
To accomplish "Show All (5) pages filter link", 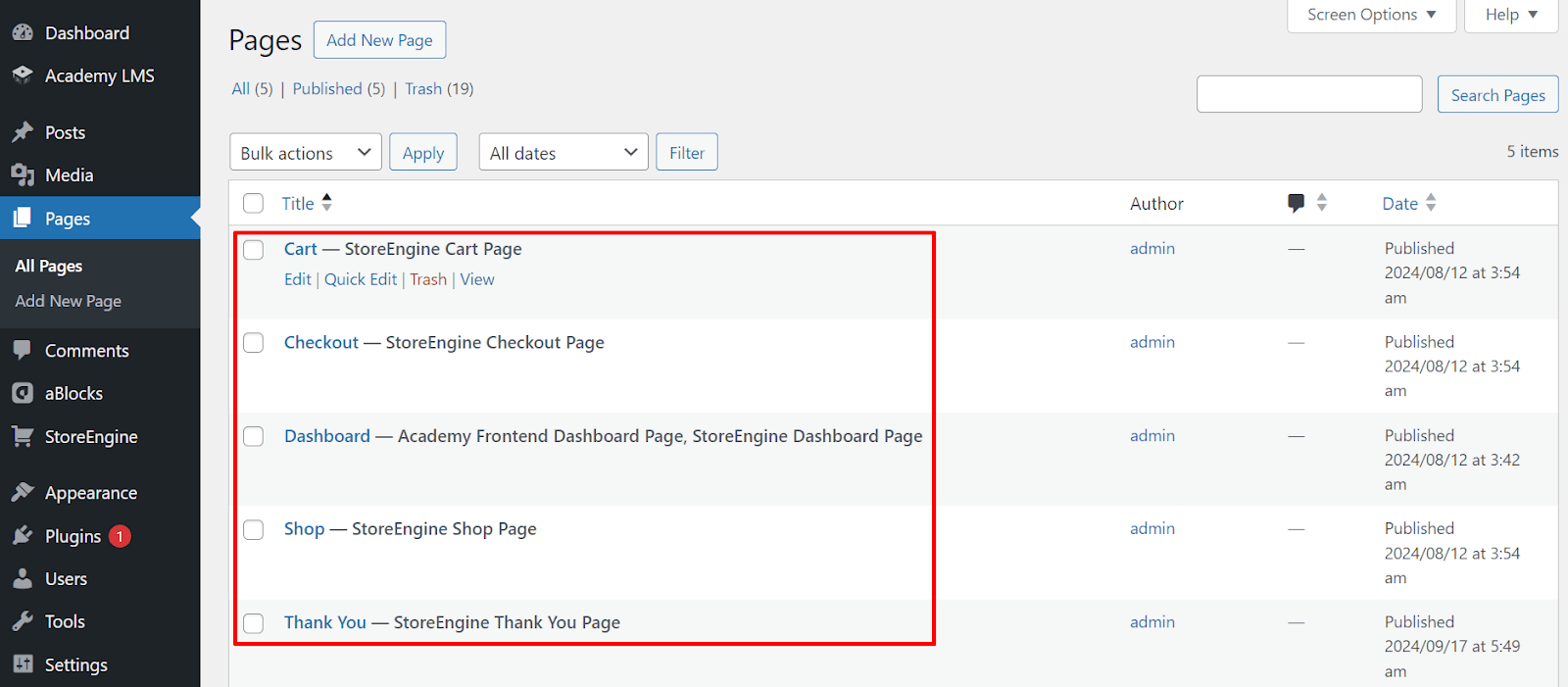I will (252, 88).
